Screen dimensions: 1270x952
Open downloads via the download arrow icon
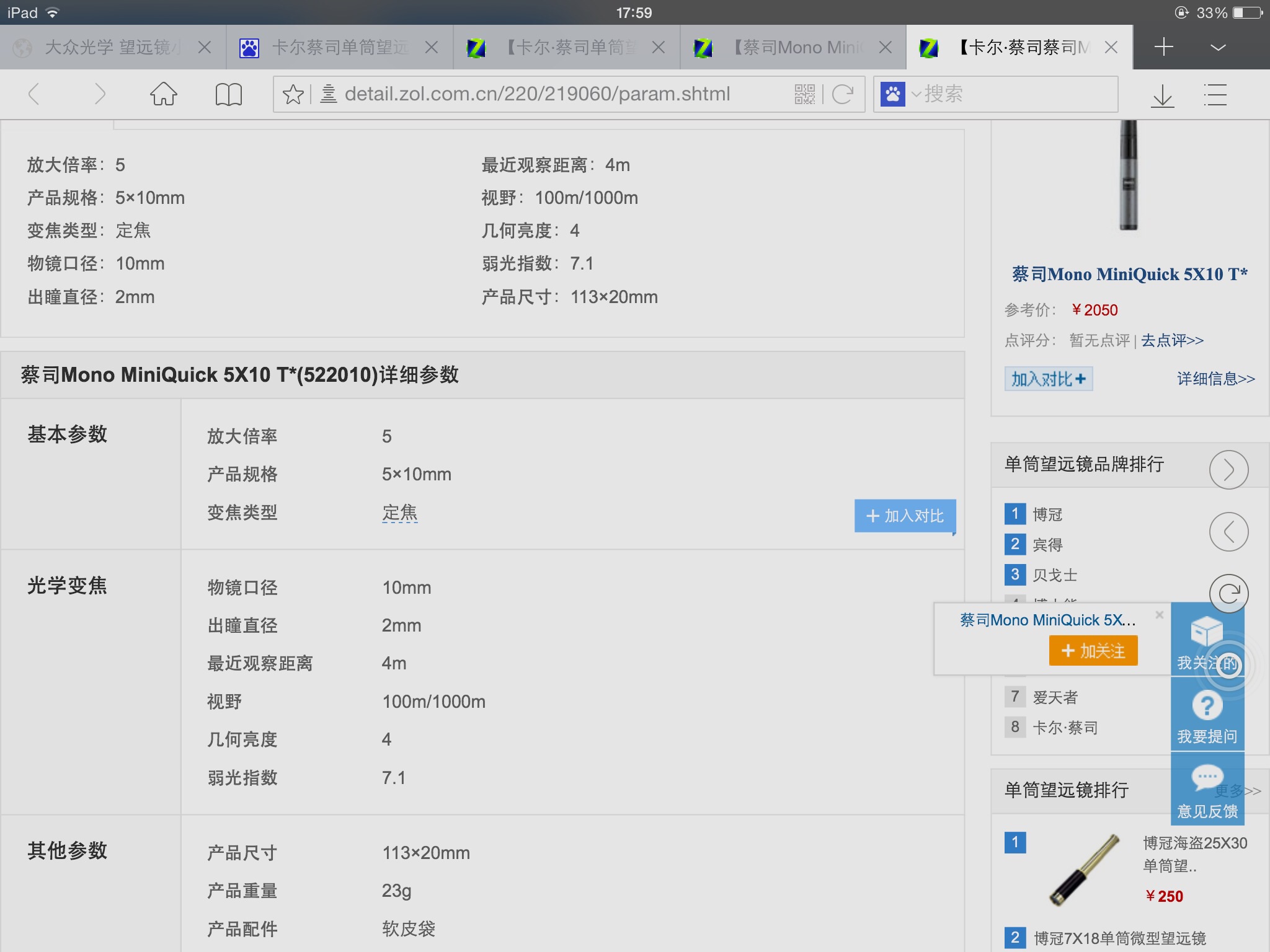click(1163, 95)
